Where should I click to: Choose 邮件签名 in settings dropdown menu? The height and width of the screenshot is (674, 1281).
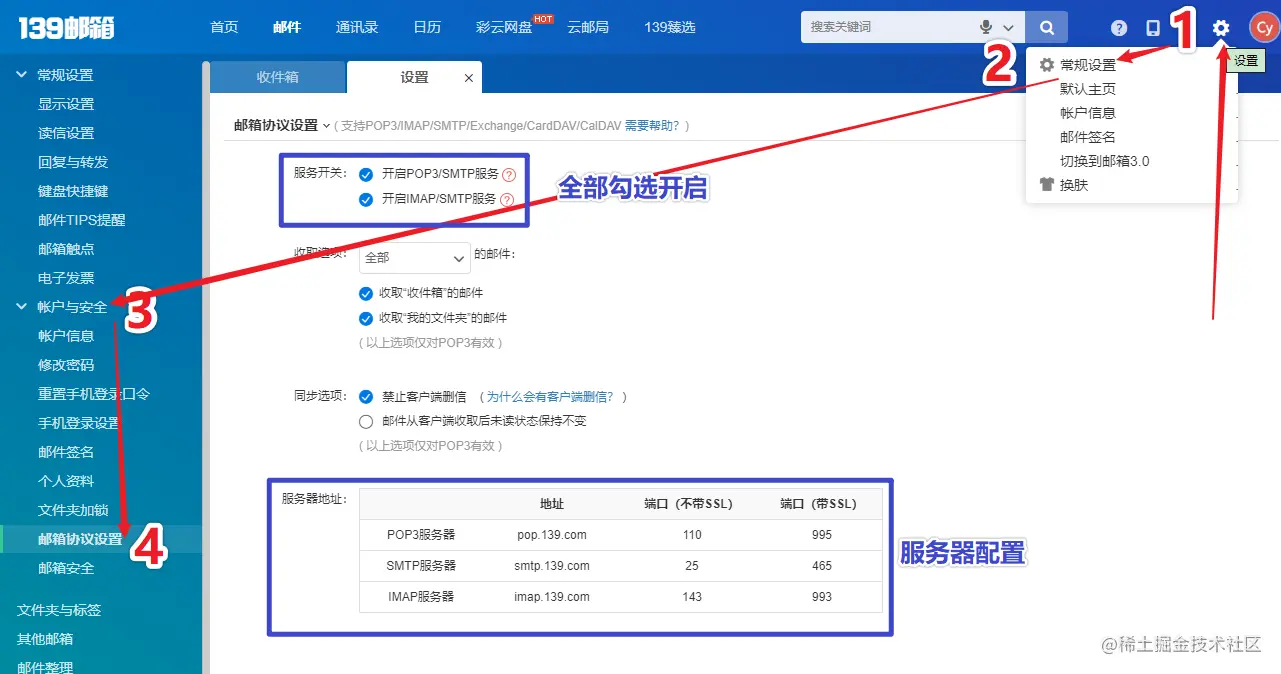click(1088, 137)
